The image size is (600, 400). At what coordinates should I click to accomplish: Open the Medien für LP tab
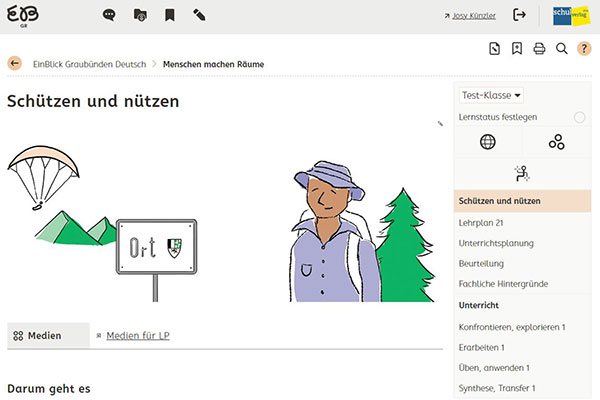point(137,335)
